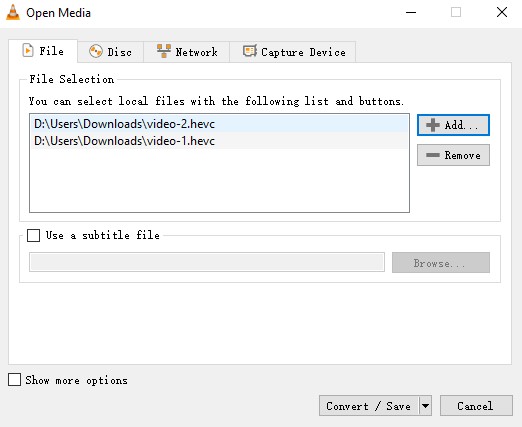
Task: Click the Browse... subtitle button
Action: pyautogui.click(x=441, y=263)
